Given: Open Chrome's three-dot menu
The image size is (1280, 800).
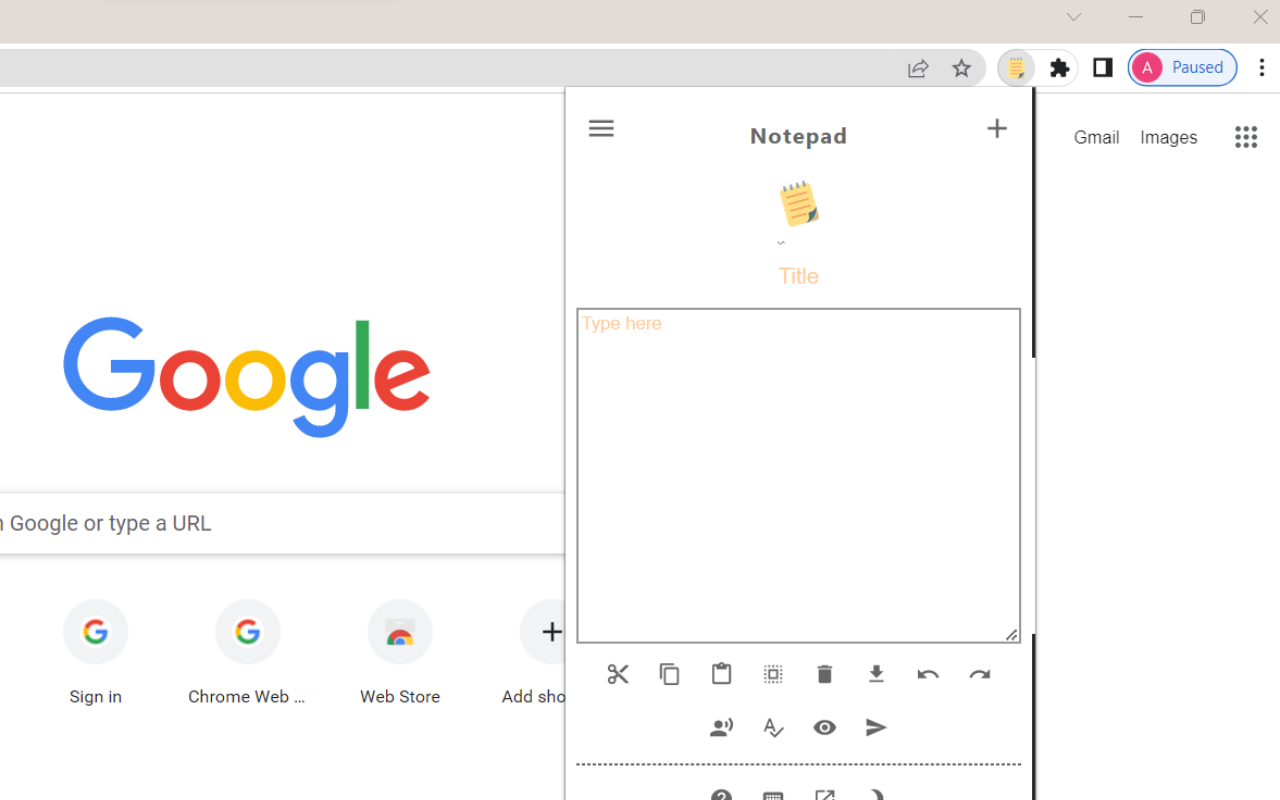Looking at the screenshot, I should tap(1262, 67).
